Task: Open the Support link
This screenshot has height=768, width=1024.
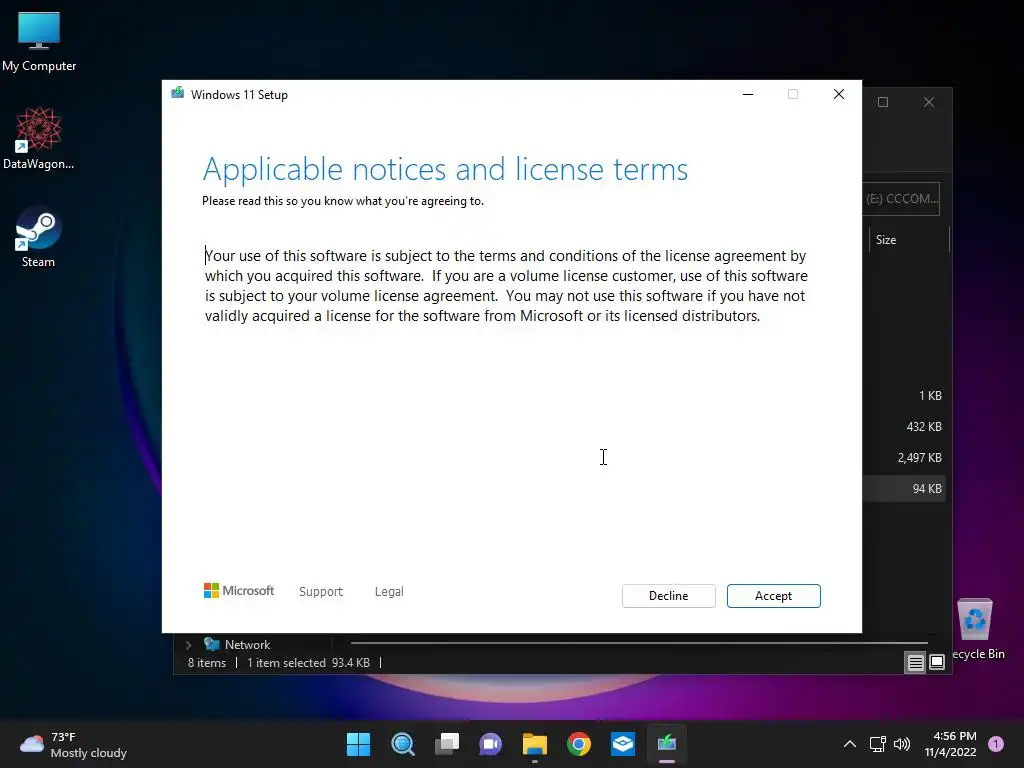Action: pyautogui.click(x=321, y=592)
